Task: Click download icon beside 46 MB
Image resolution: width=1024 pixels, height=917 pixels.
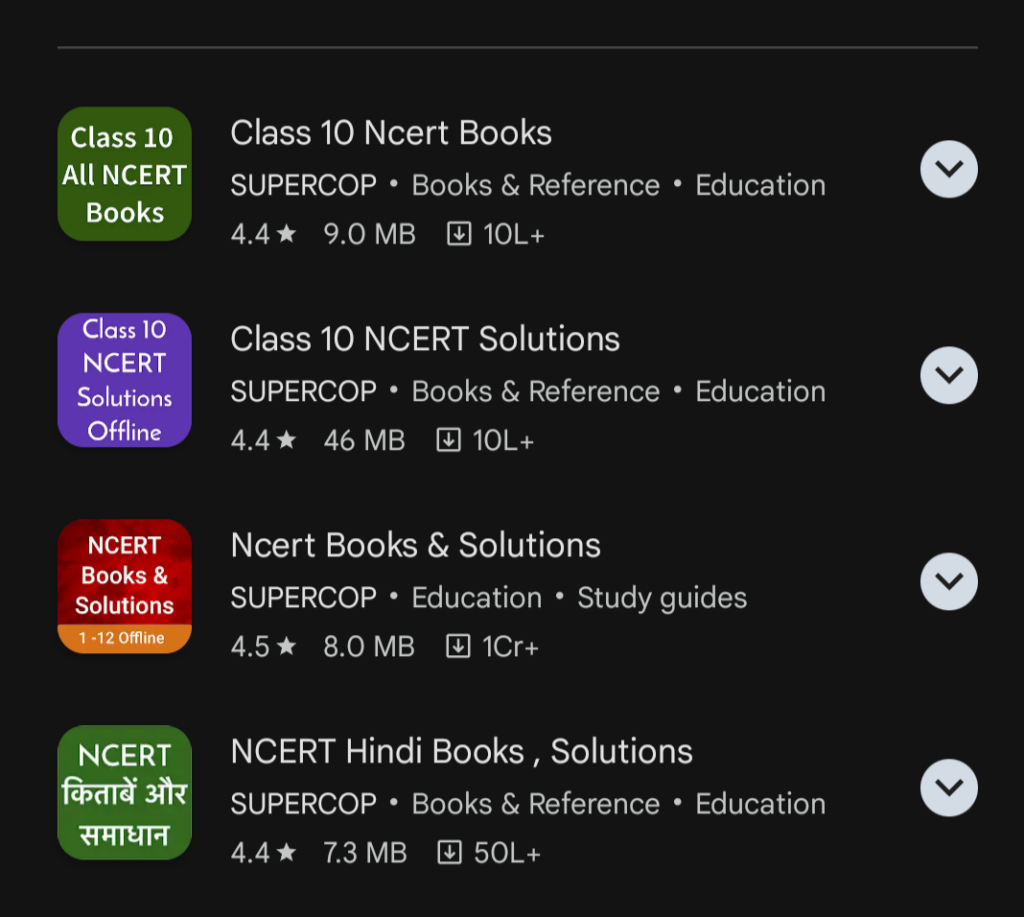Action: click(x=448, y=441)
